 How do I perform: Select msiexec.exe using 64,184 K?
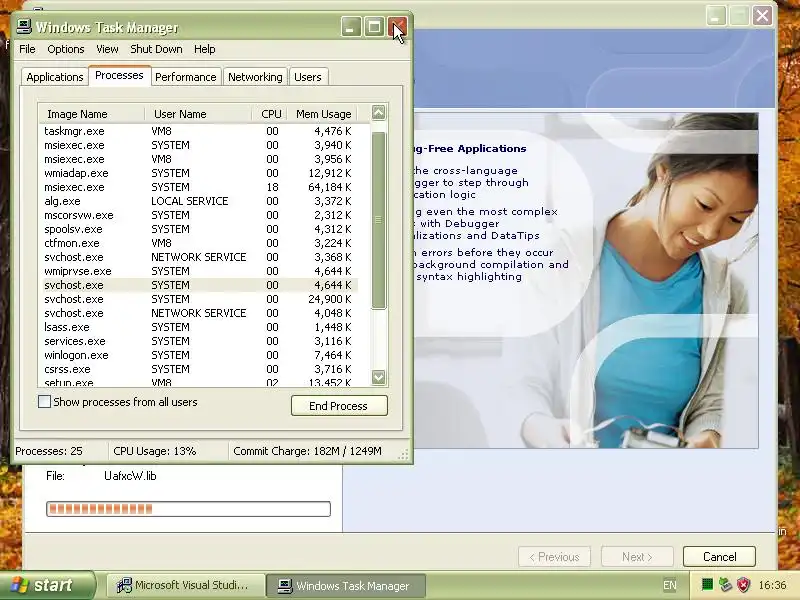[x=198, y=187]
